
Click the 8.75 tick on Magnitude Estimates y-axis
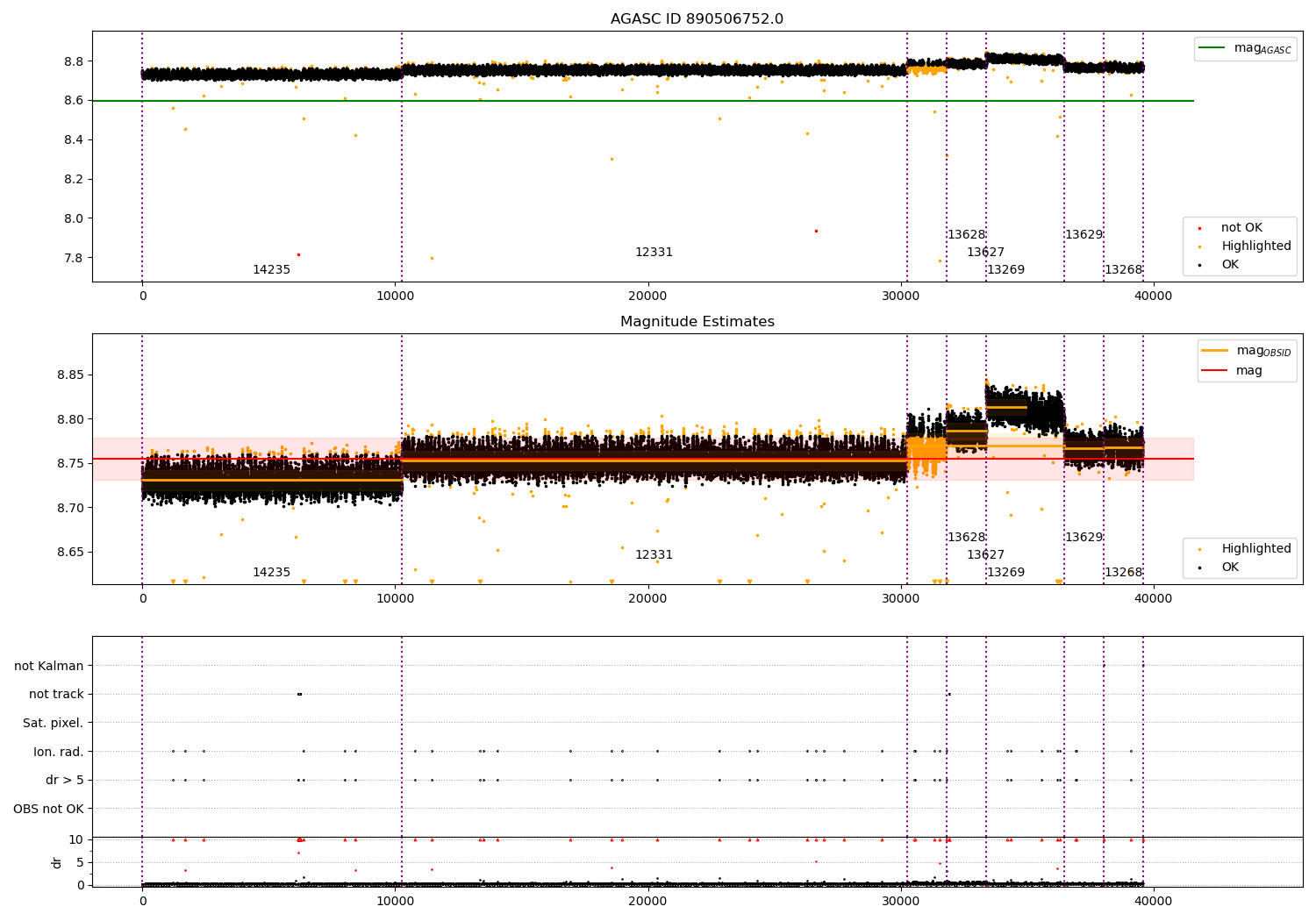pos(70,463)
